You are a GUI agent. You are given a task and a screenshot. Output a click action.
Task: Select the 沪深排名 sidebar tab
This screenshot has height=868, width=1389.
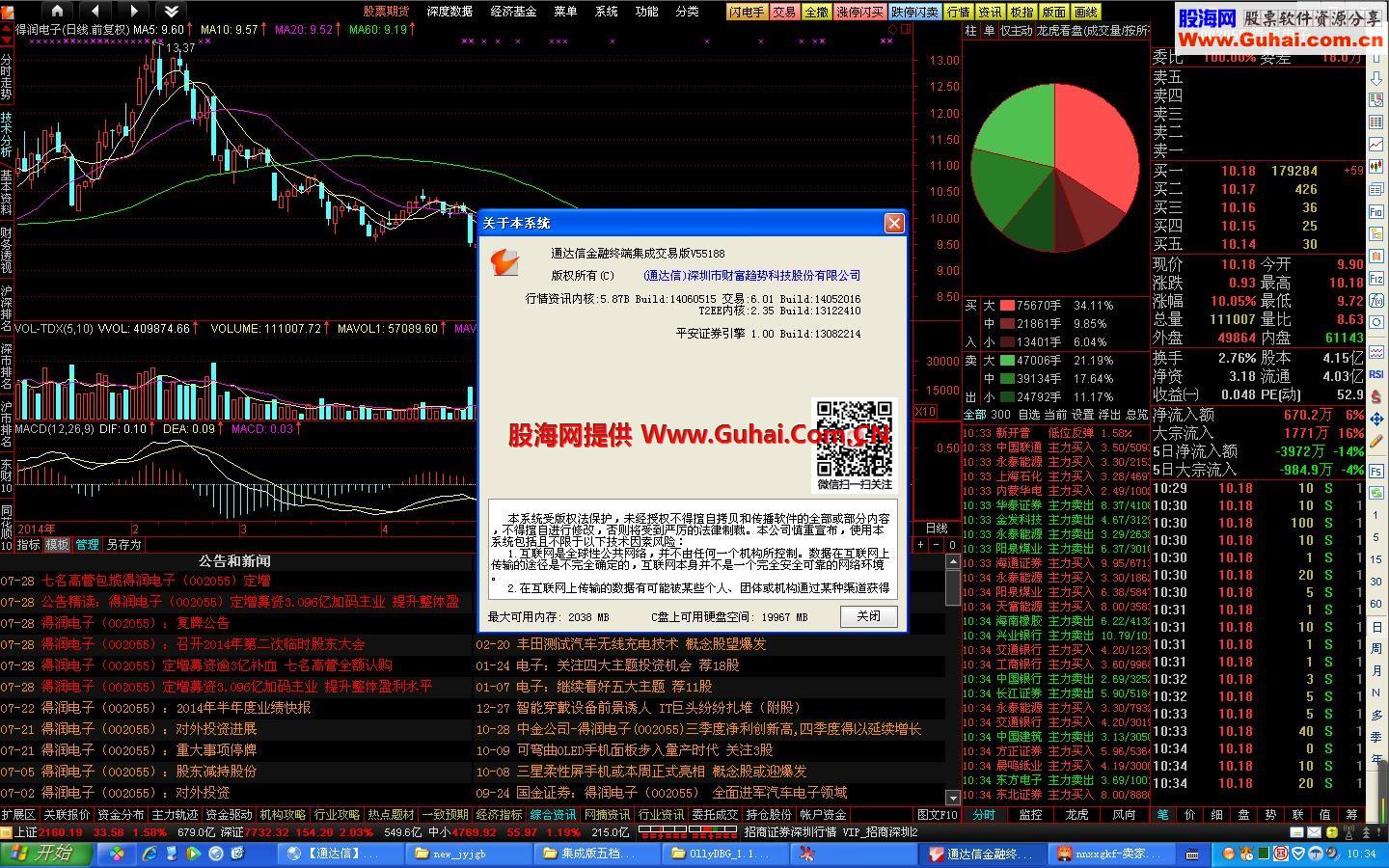tap(7, 307)
